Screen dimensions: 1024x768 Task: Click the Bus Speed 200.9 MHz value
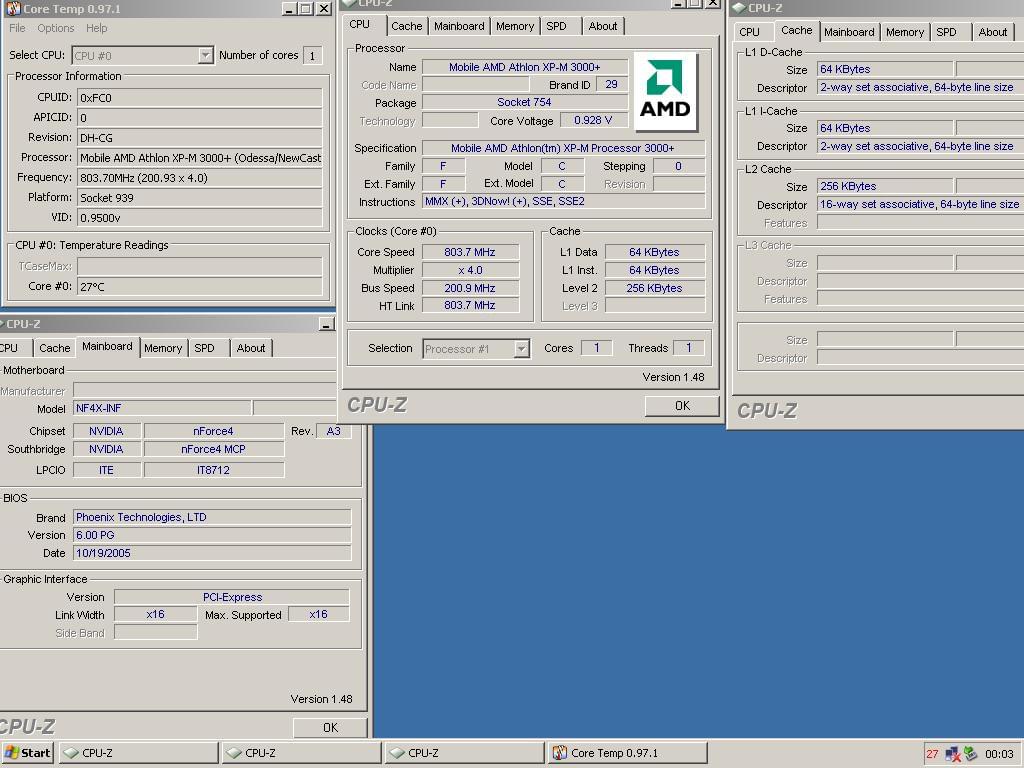coord(470,288)
